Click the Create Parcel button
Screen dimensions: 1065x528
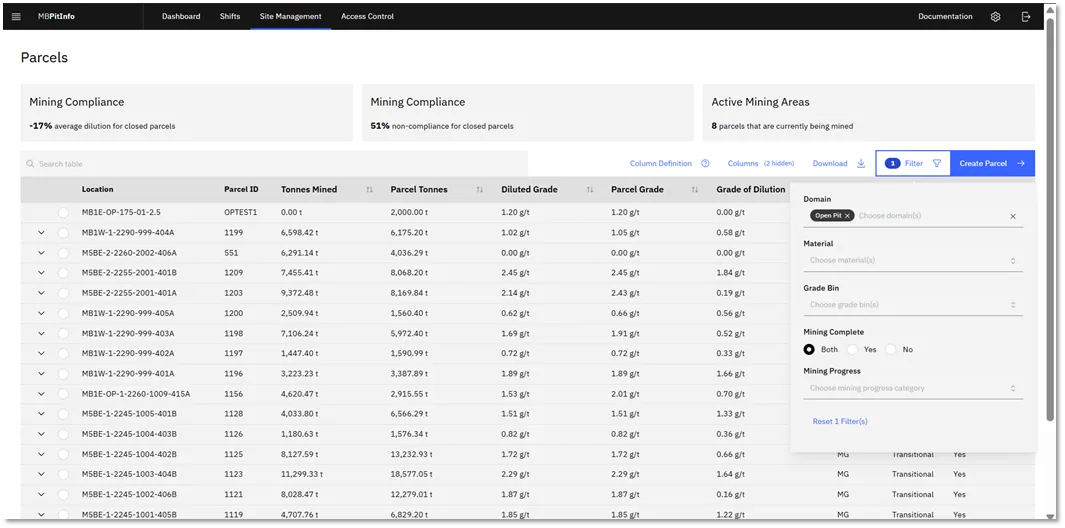992,164
